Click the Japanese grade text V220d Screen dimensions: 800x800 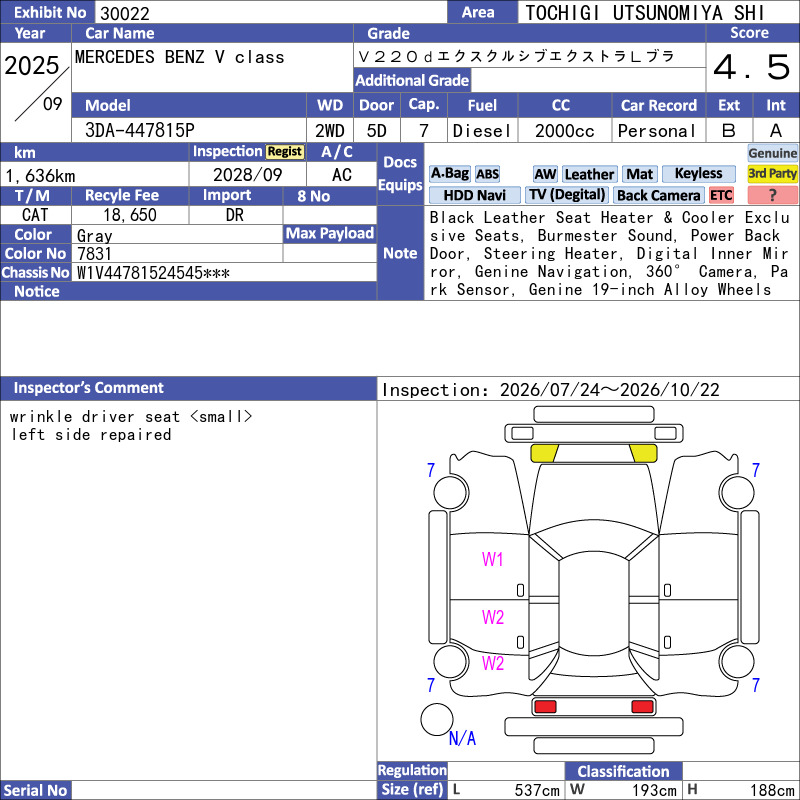coord(516,56)
